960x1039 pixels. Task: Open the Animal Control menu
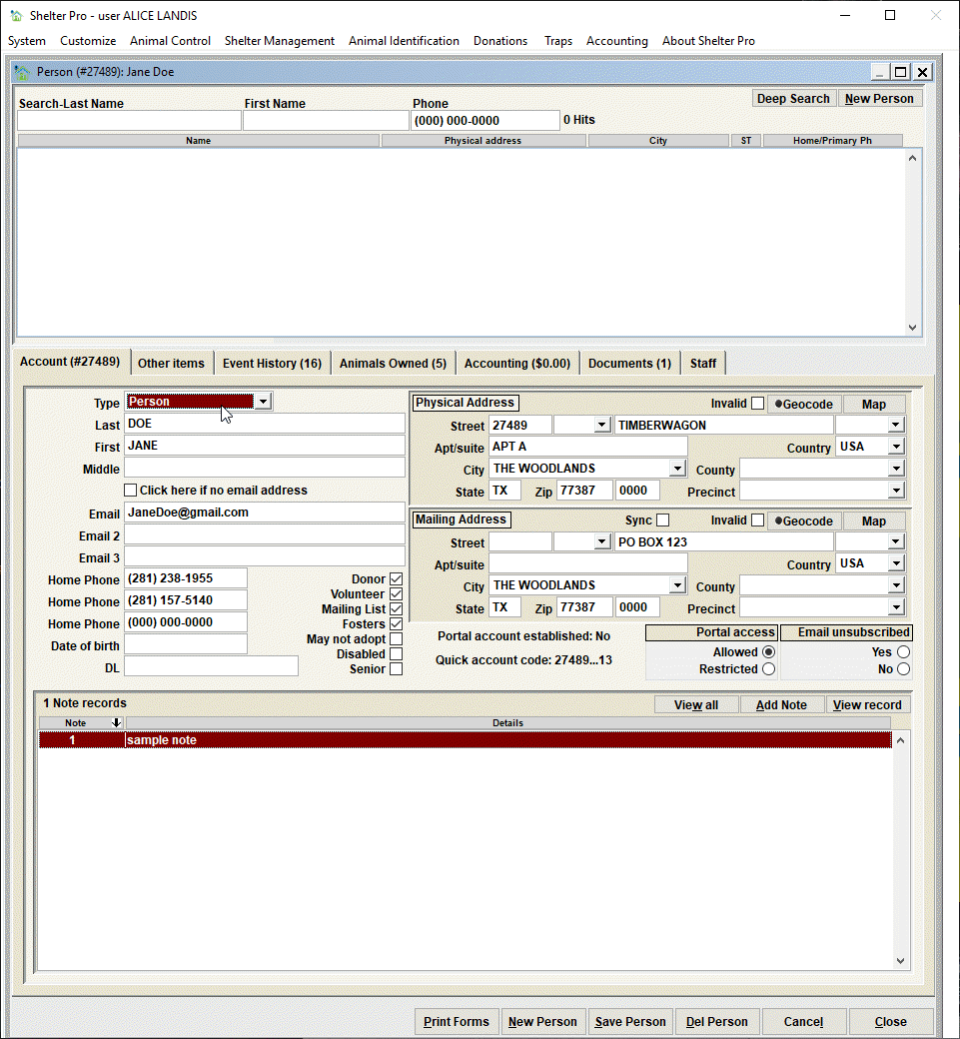coord(170,41)
